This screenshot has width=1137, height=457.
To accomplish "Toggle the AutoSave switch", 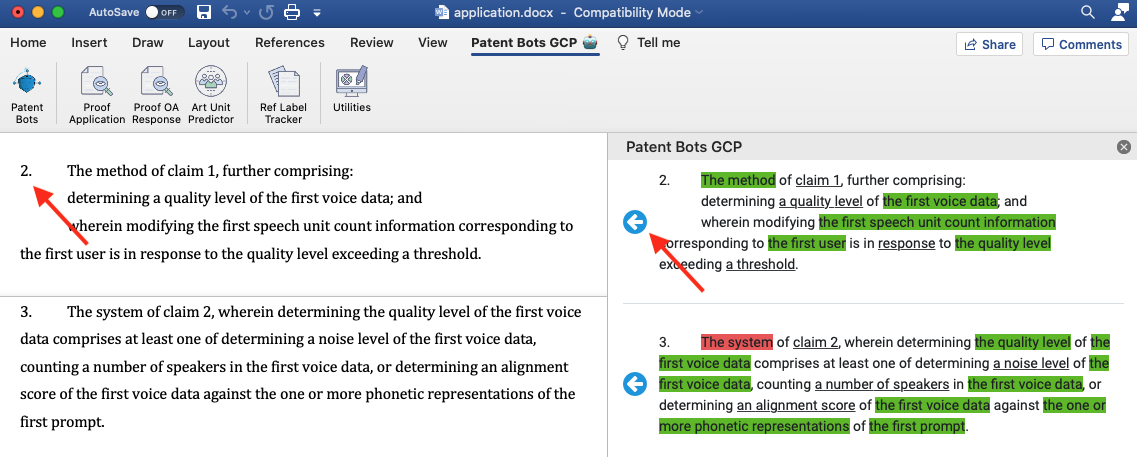I will pos(164,12).
